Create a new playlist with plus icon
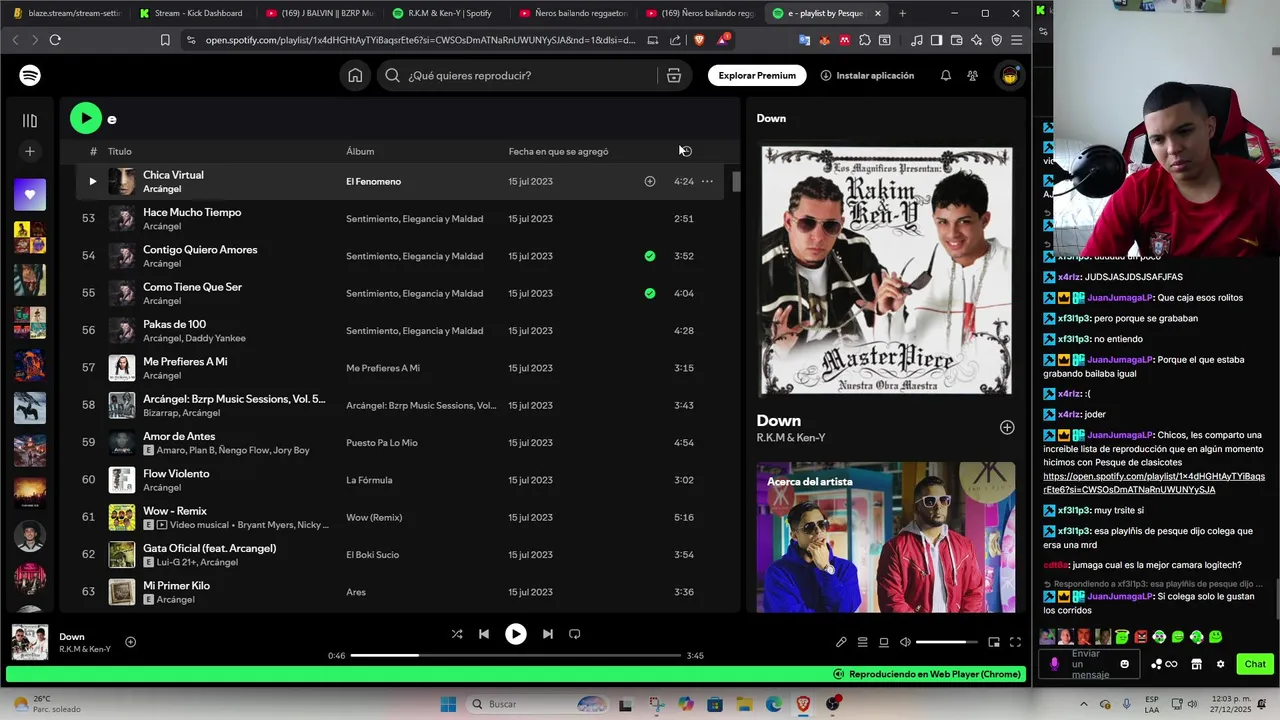 [x=30, y=151]
